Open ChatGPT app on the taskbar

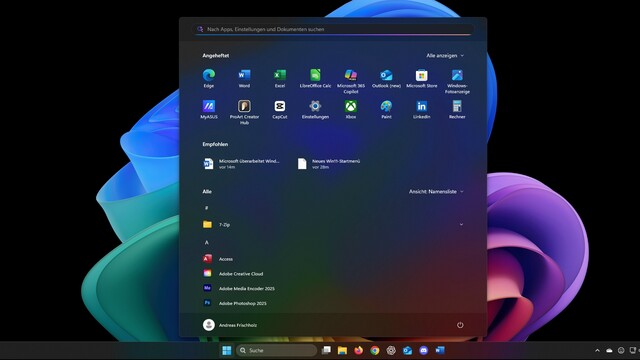point(391,350)
